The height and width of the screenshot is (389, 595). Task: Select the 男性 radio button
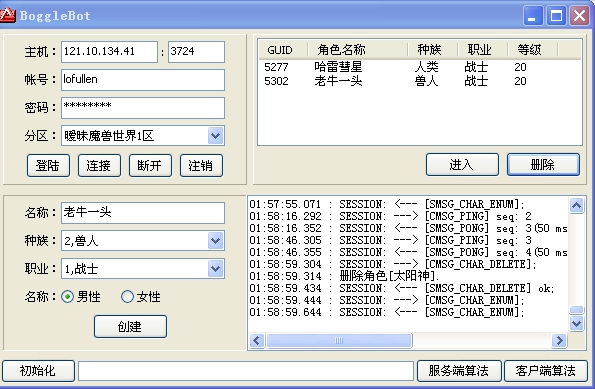click(x=68, y=296)
